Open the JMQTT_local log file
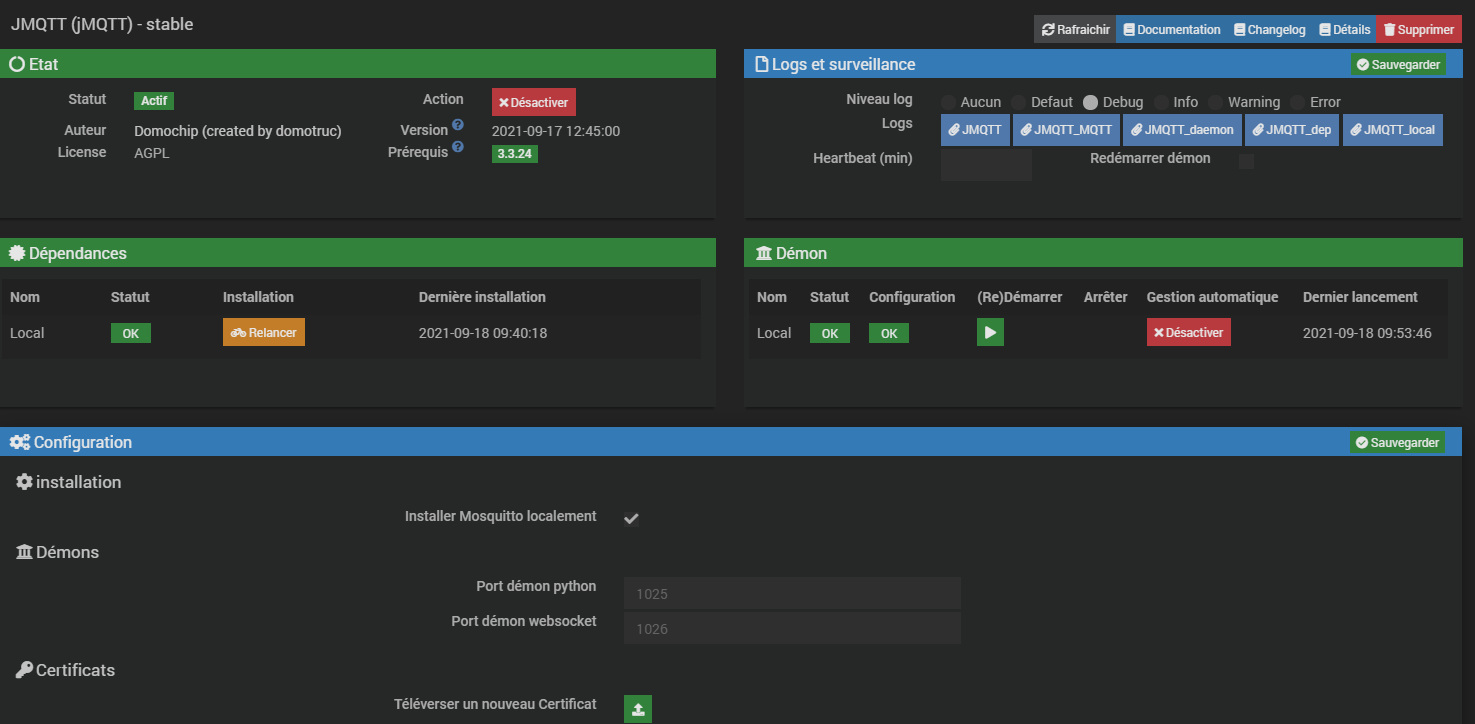This screenshot has width=1475, height=724. pos(1392,130)
